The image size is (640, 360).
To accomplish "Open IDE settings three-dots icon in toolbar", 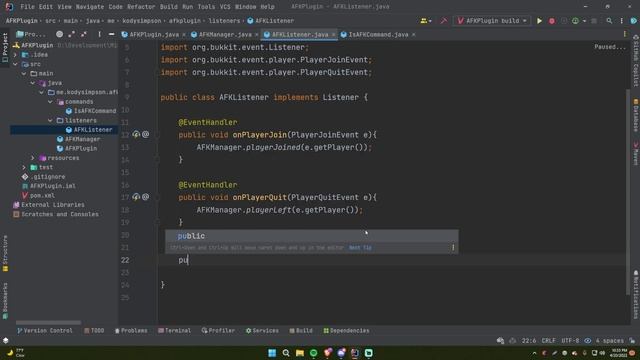I will click(x=622, y=21).
